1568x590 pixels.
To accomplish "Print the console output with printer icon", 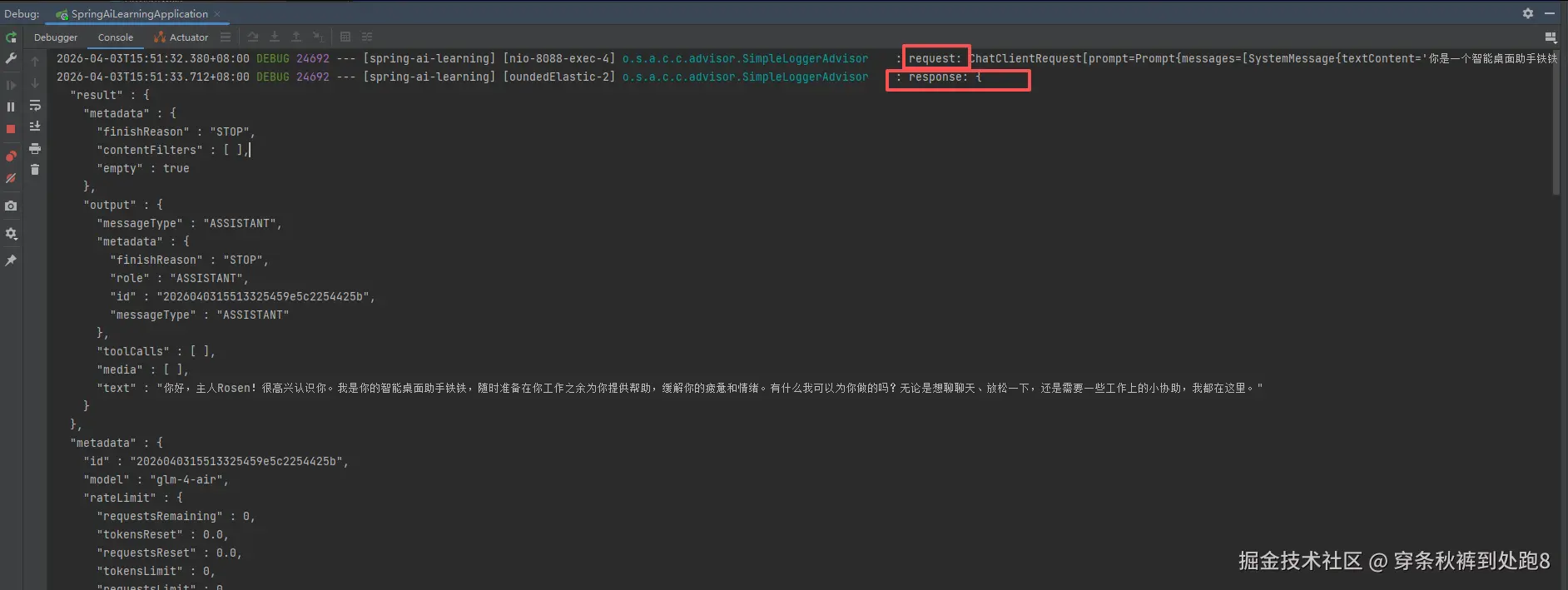I will pos(35,148).
